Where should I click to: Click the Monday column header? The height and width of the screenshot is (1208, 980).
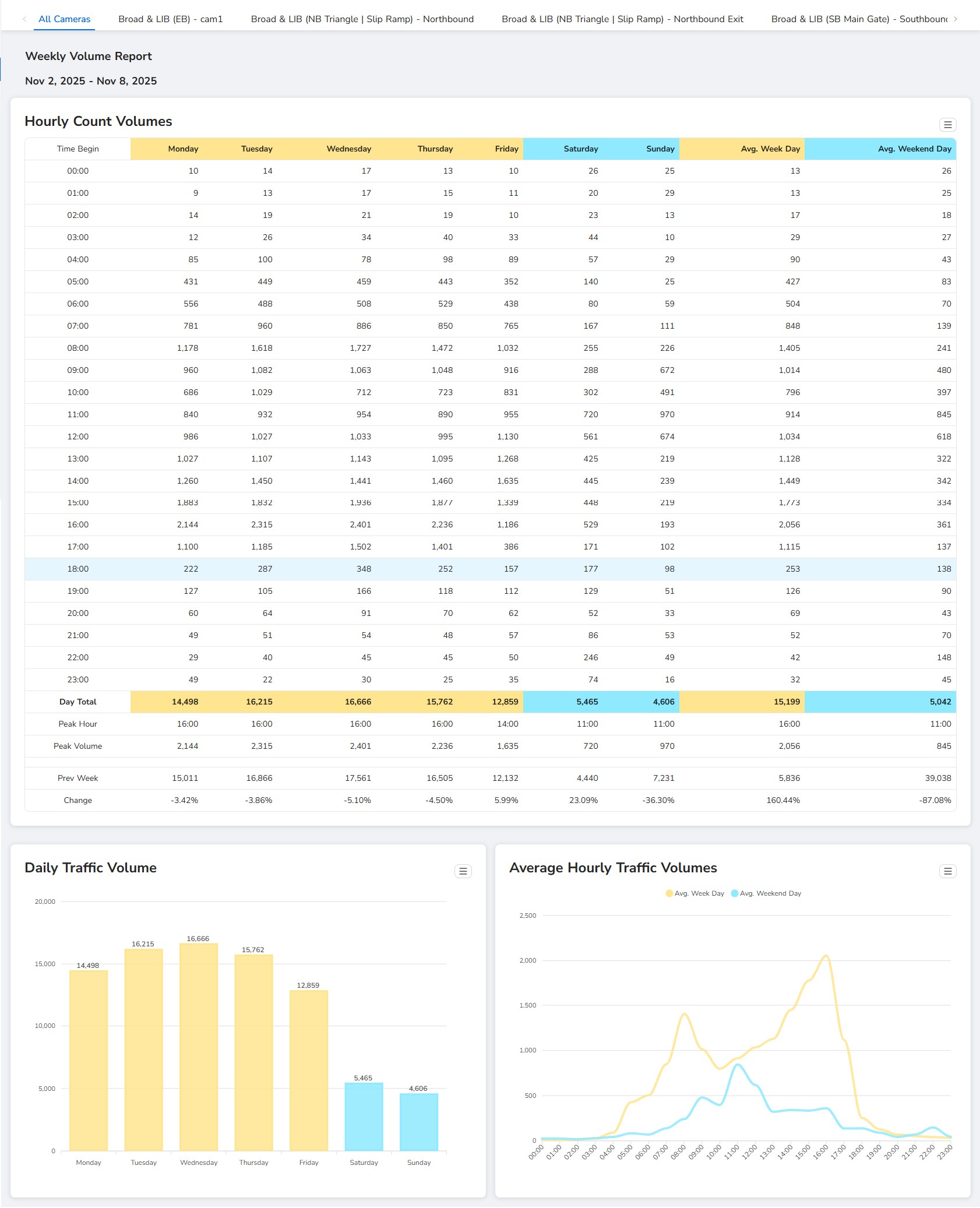pyautogui.click(x=183, y=149)
